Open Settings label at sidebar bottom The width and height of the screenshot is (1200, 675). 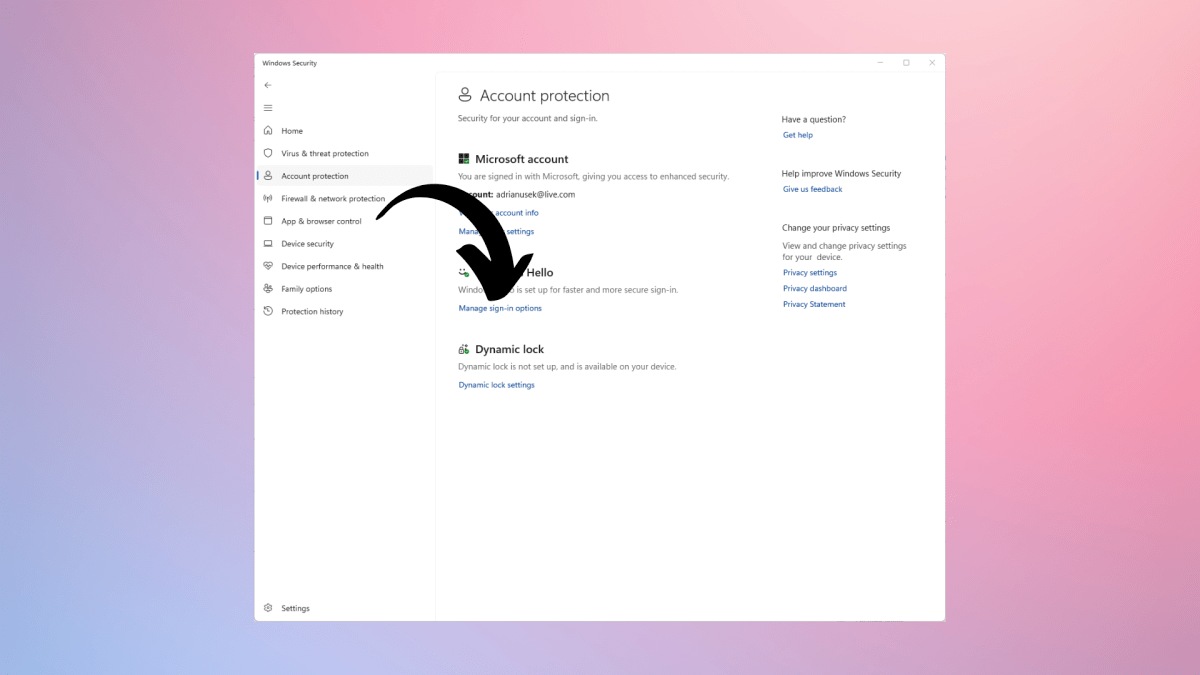[295, 608]
